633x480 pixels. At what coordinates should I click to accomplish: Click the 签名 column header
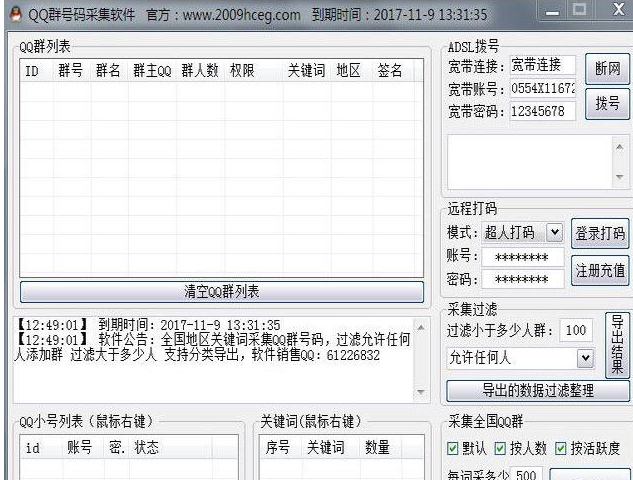[x=393, y=71]
